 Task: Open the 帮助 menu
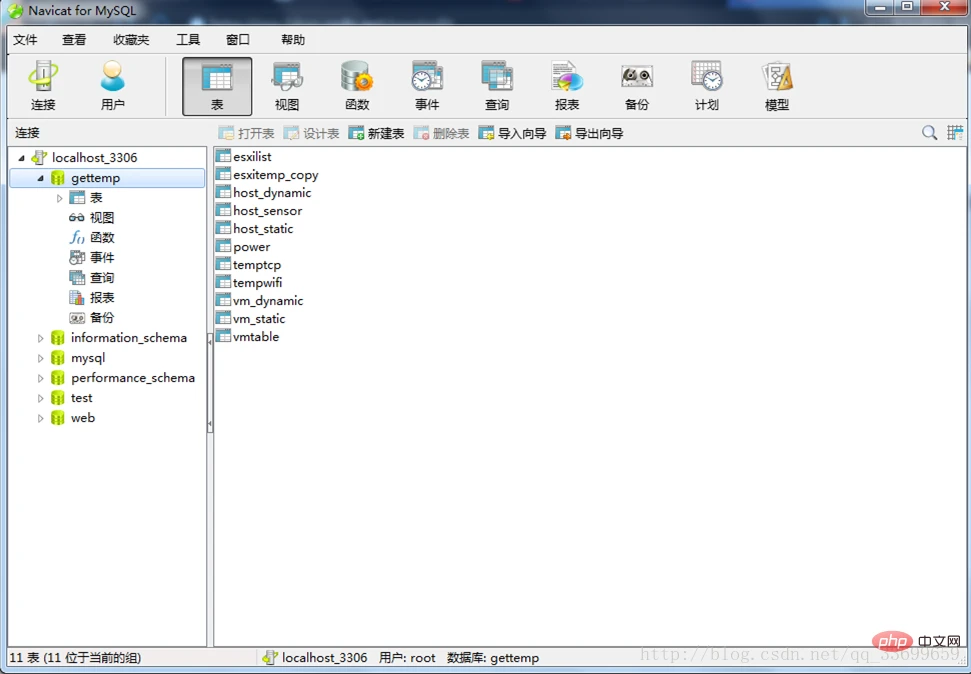click(x=293, y=40)
